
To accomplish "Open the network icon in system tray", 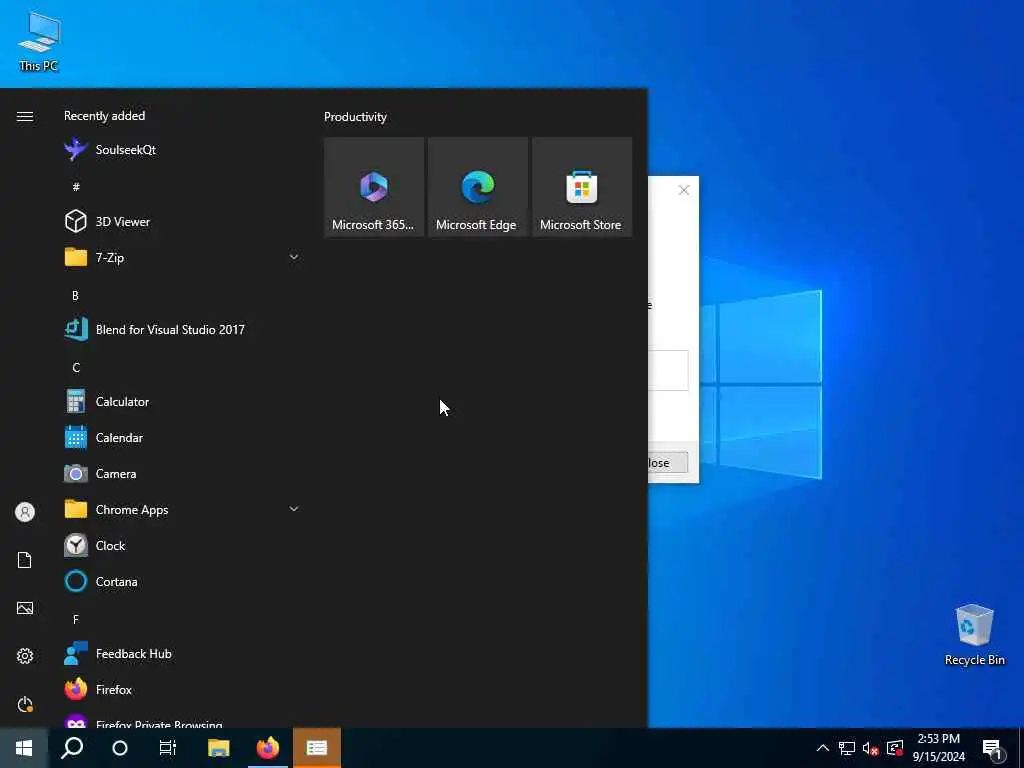I will 847,748.
